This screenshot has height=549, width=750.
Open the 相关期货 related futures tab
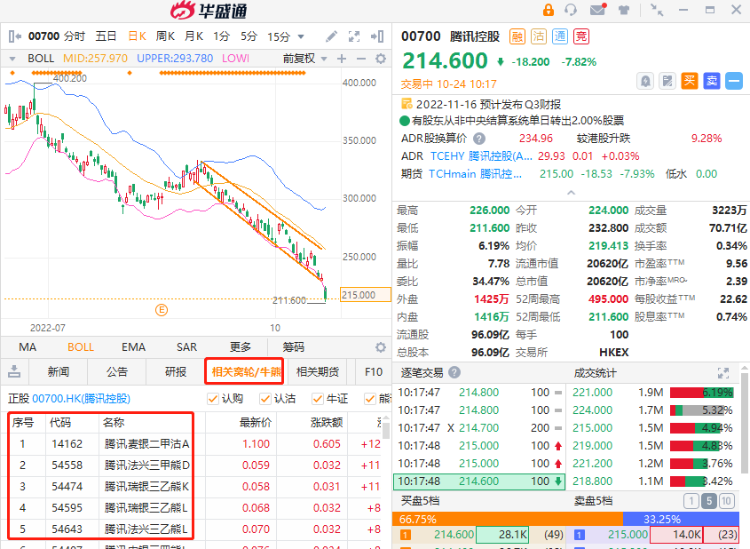pyautogui.click(x=318, y=372)
